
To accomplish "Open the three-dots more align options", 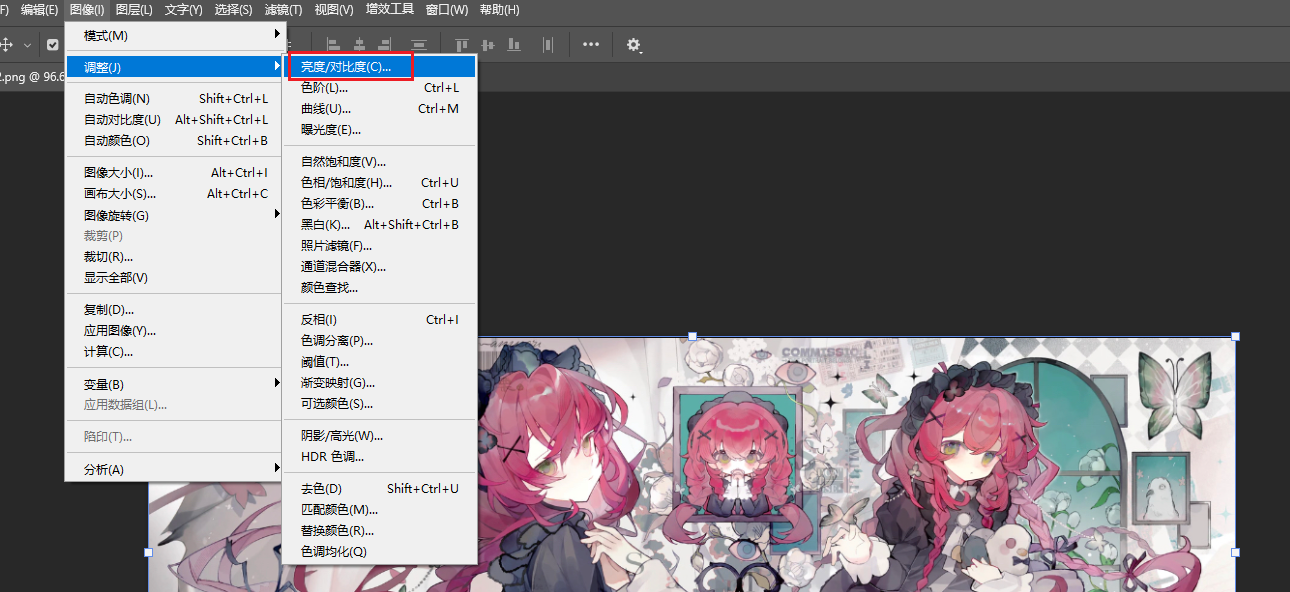I will pyautogui.click(x=591, y=44).
